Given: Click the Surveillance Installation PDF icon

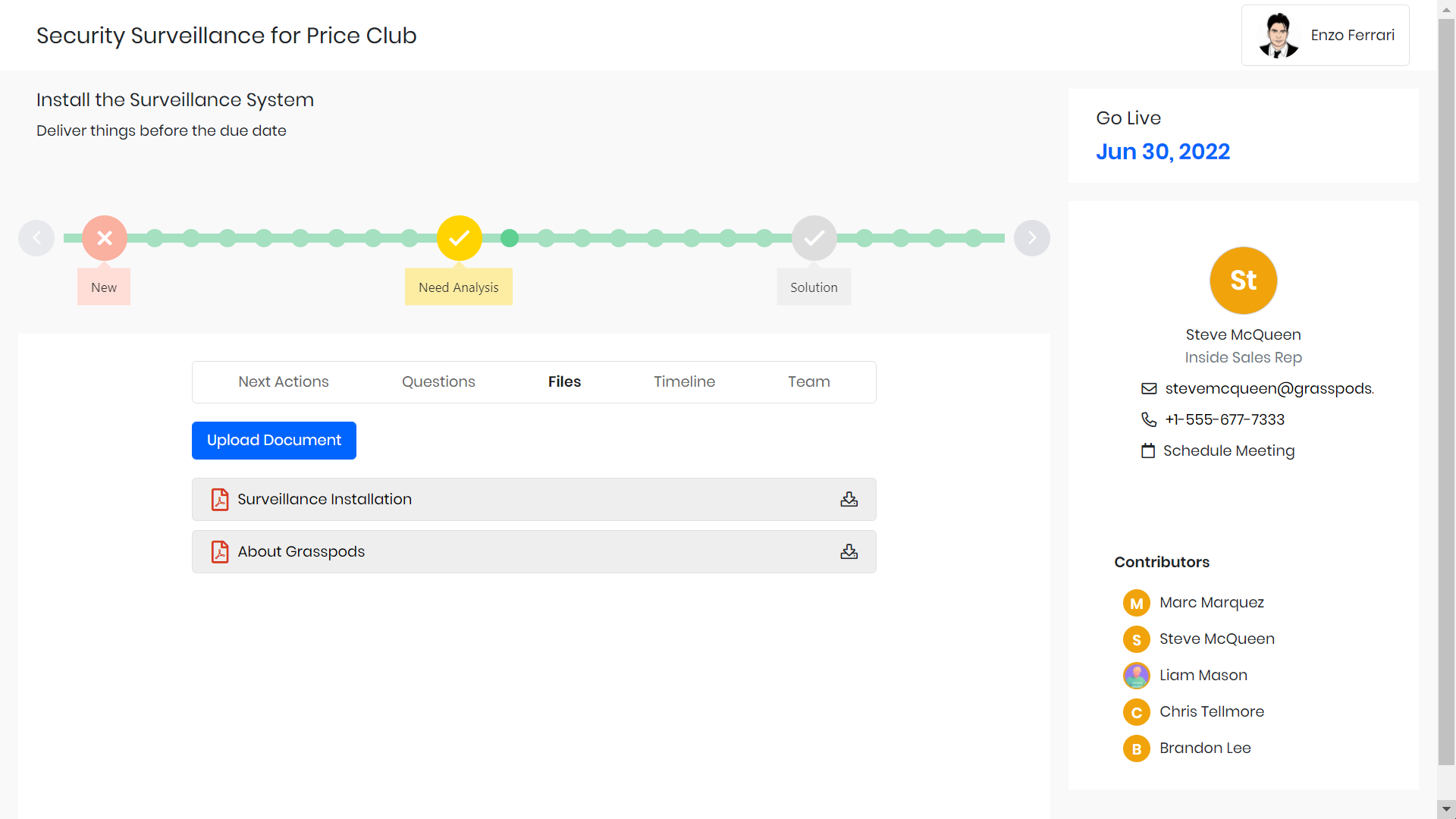Looking at the screenshot, I should [220, 499].
